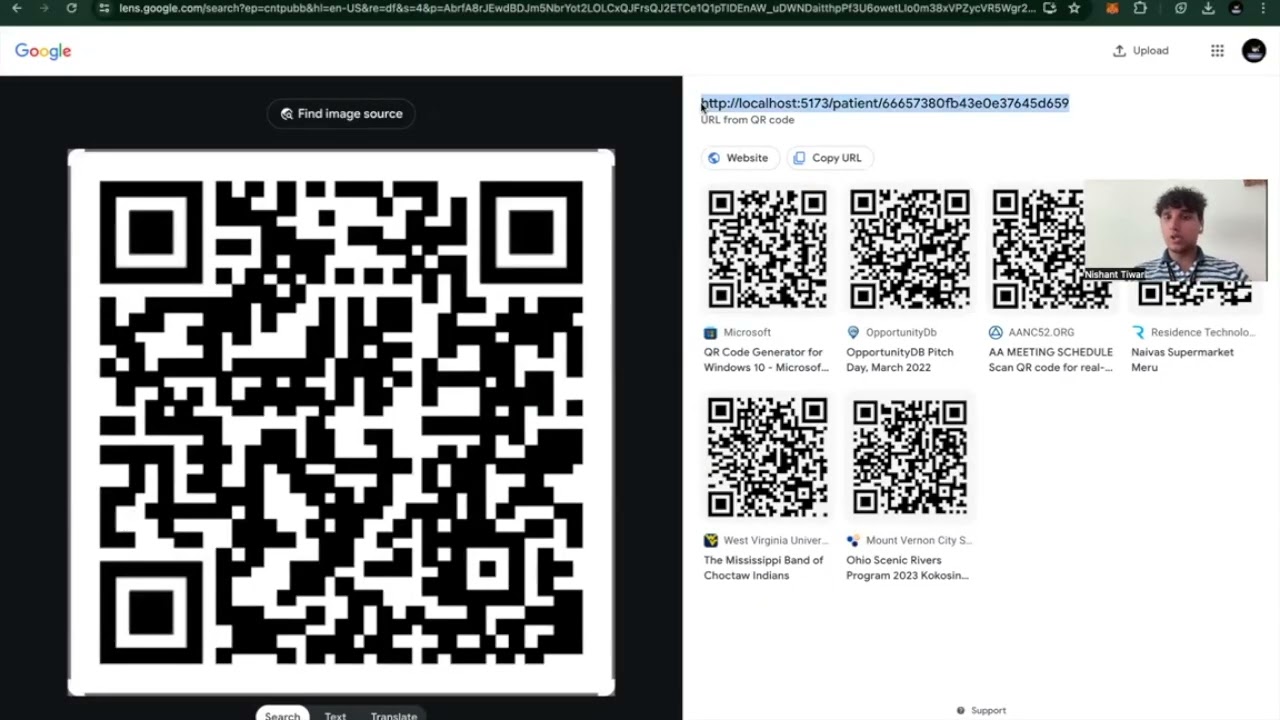
Task: Click the AANC52.ORG source favicon
Action: click(x=995, y=332)
